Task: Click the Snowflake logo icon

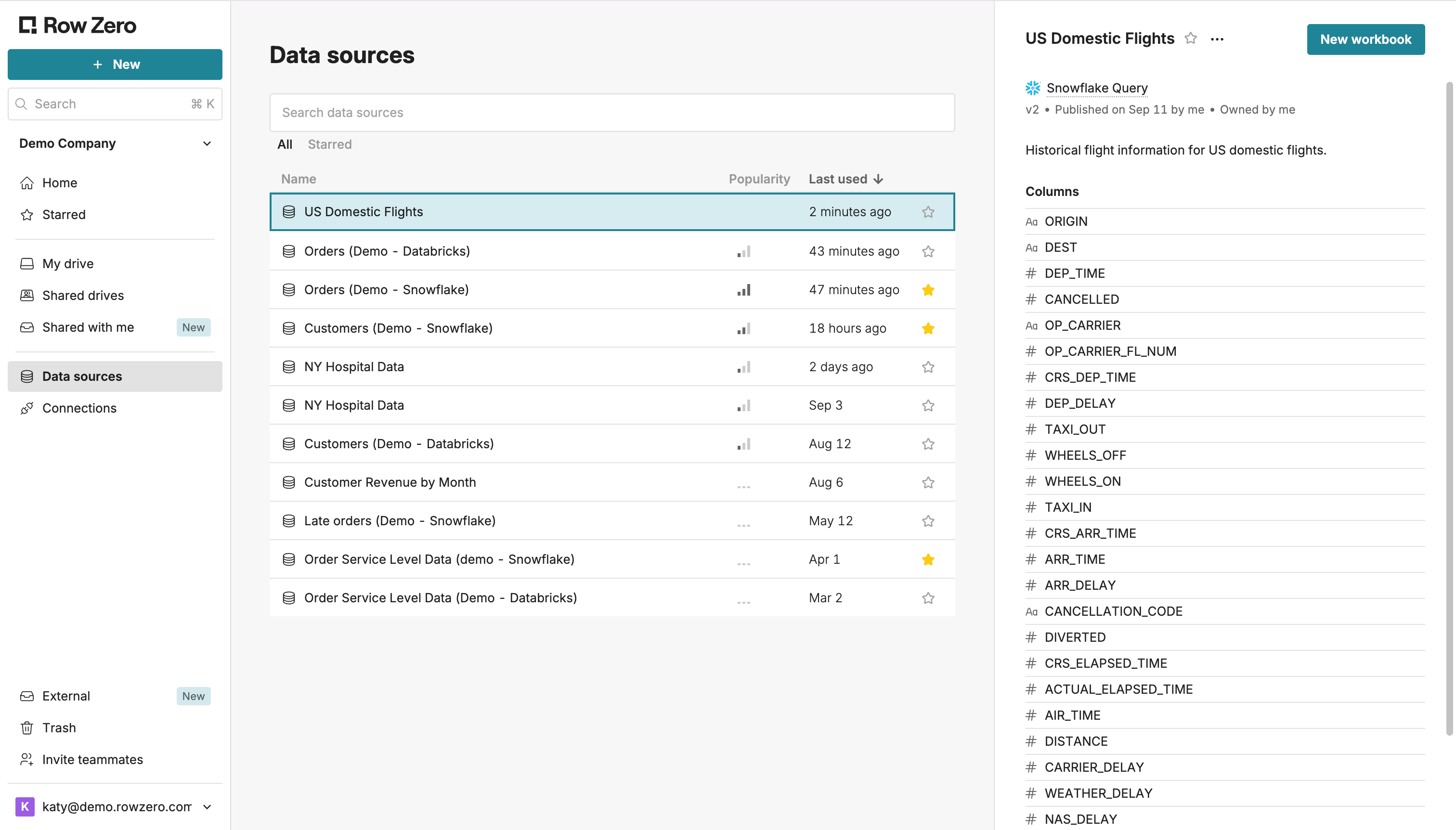Action: pyautogui.click(x=1033, y=88)
